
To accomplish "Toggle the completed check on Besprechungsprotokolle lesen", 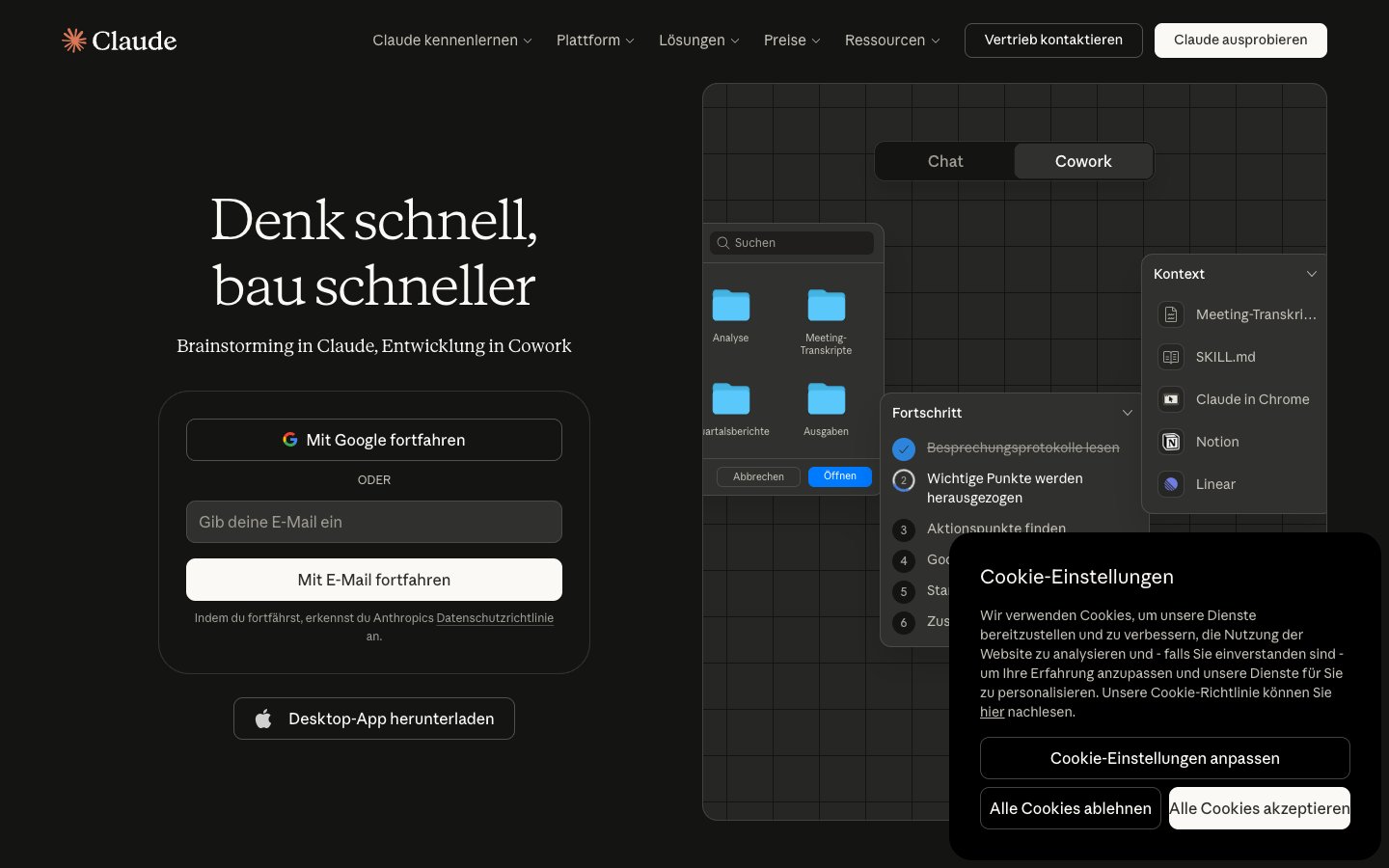I will 904,448.
